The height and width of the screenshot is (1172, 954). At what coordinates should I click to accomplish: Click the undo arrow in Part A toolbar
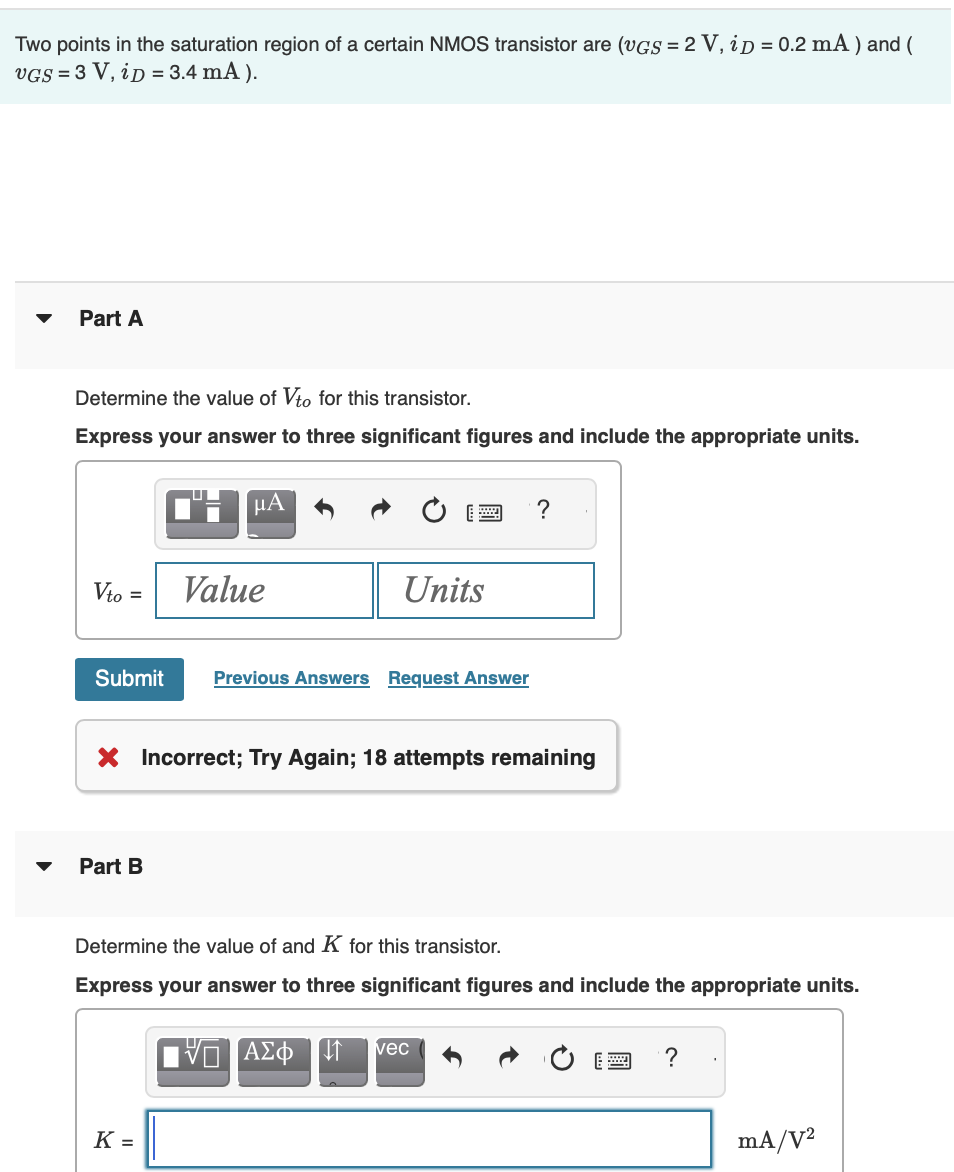coord(323,510)
